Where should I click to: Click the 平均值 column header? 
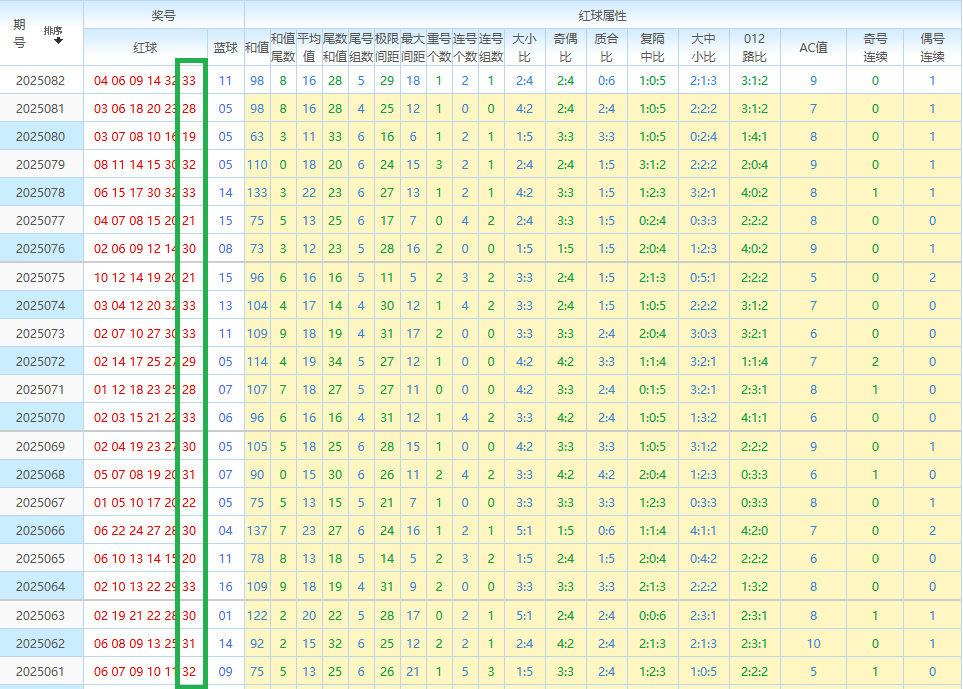[x=309, y=47]
